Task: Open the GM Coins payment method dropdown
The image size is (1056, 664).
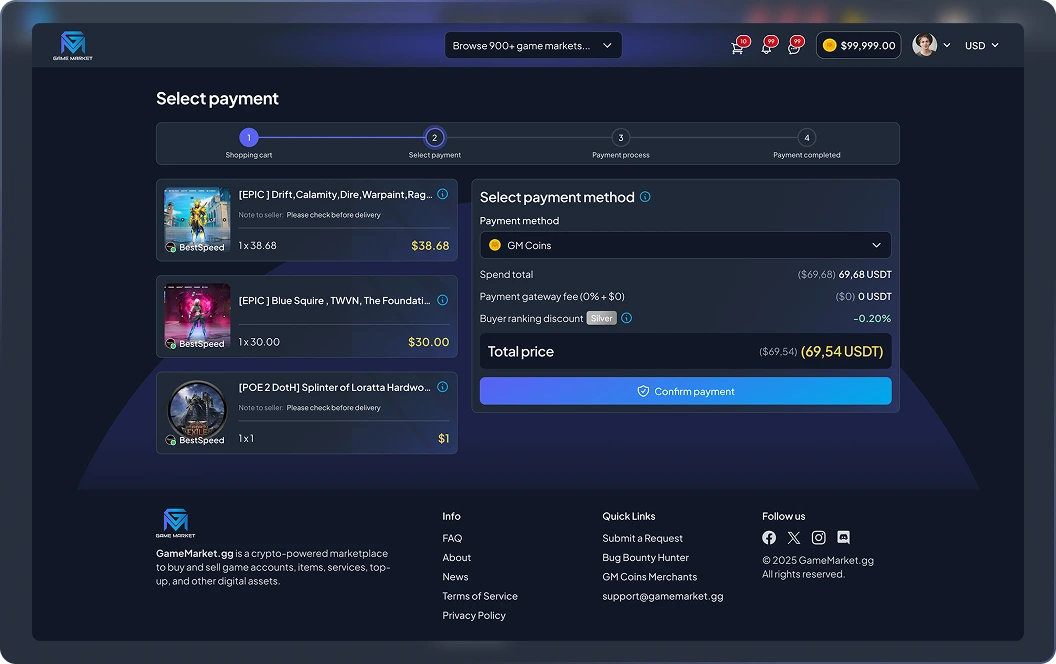Action: (x=685, y=244)
